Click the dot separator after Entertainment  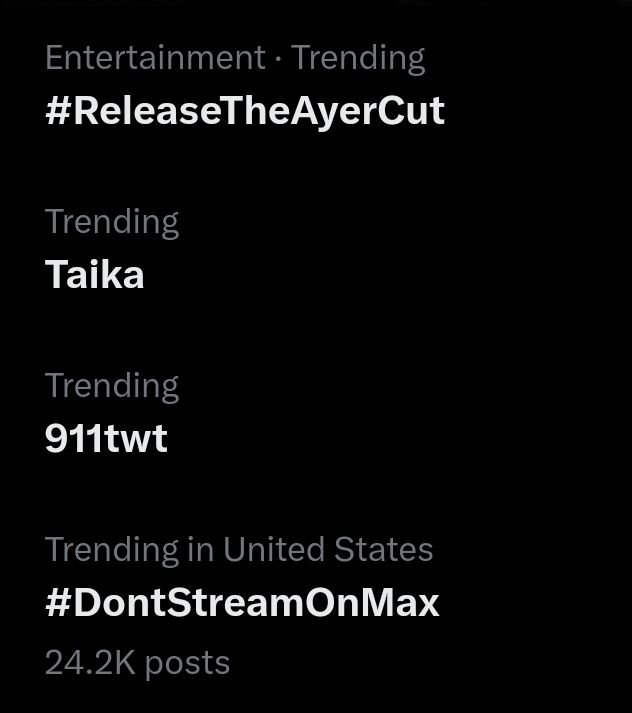(278, 58)
